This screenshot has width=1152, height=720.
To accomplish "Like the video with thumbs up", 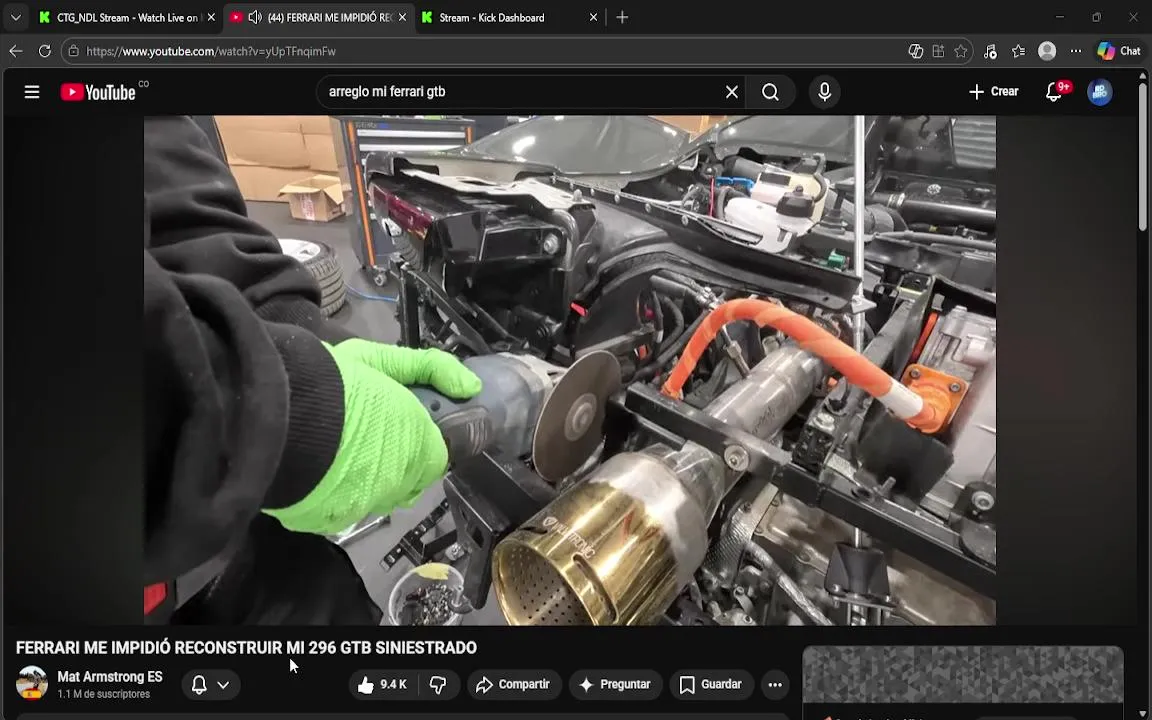I will click(384, 685).
